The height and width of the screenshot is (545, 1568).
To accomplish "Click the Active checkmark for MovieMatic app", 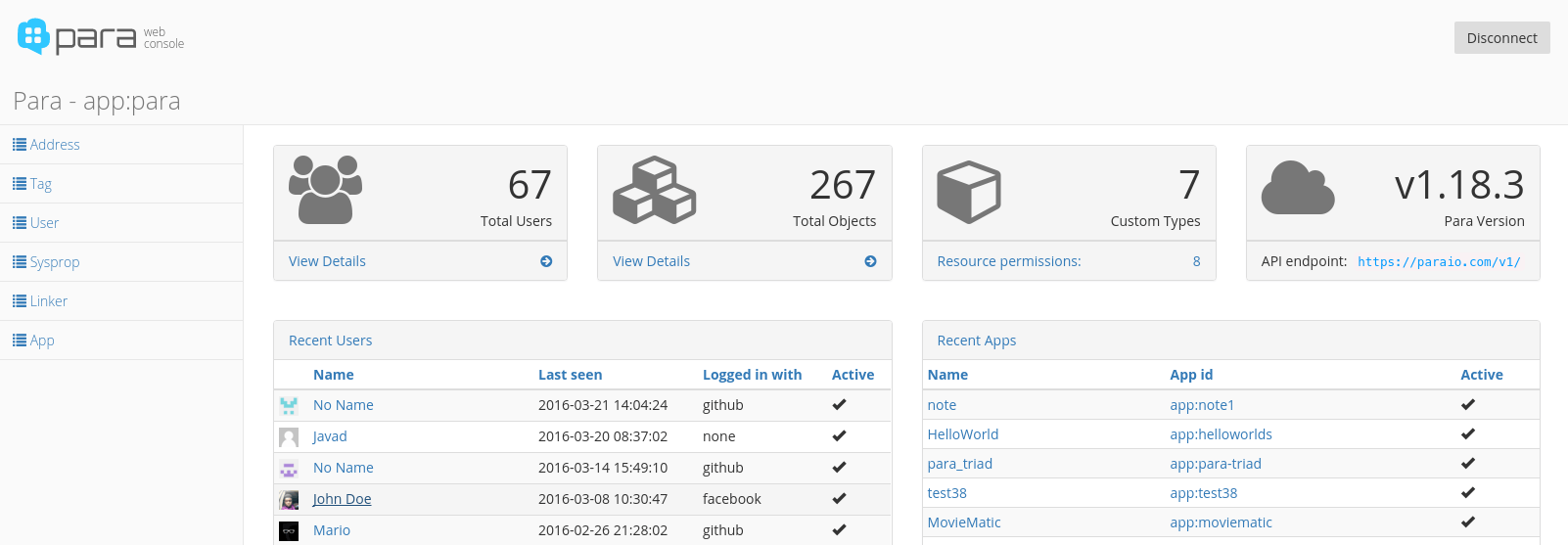I will pyautogui.click(x=1467, y=522).
